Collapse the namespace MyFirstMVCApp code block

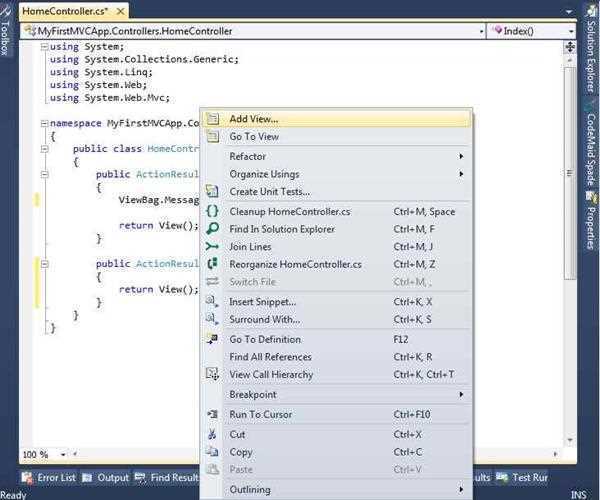[44, 123]
